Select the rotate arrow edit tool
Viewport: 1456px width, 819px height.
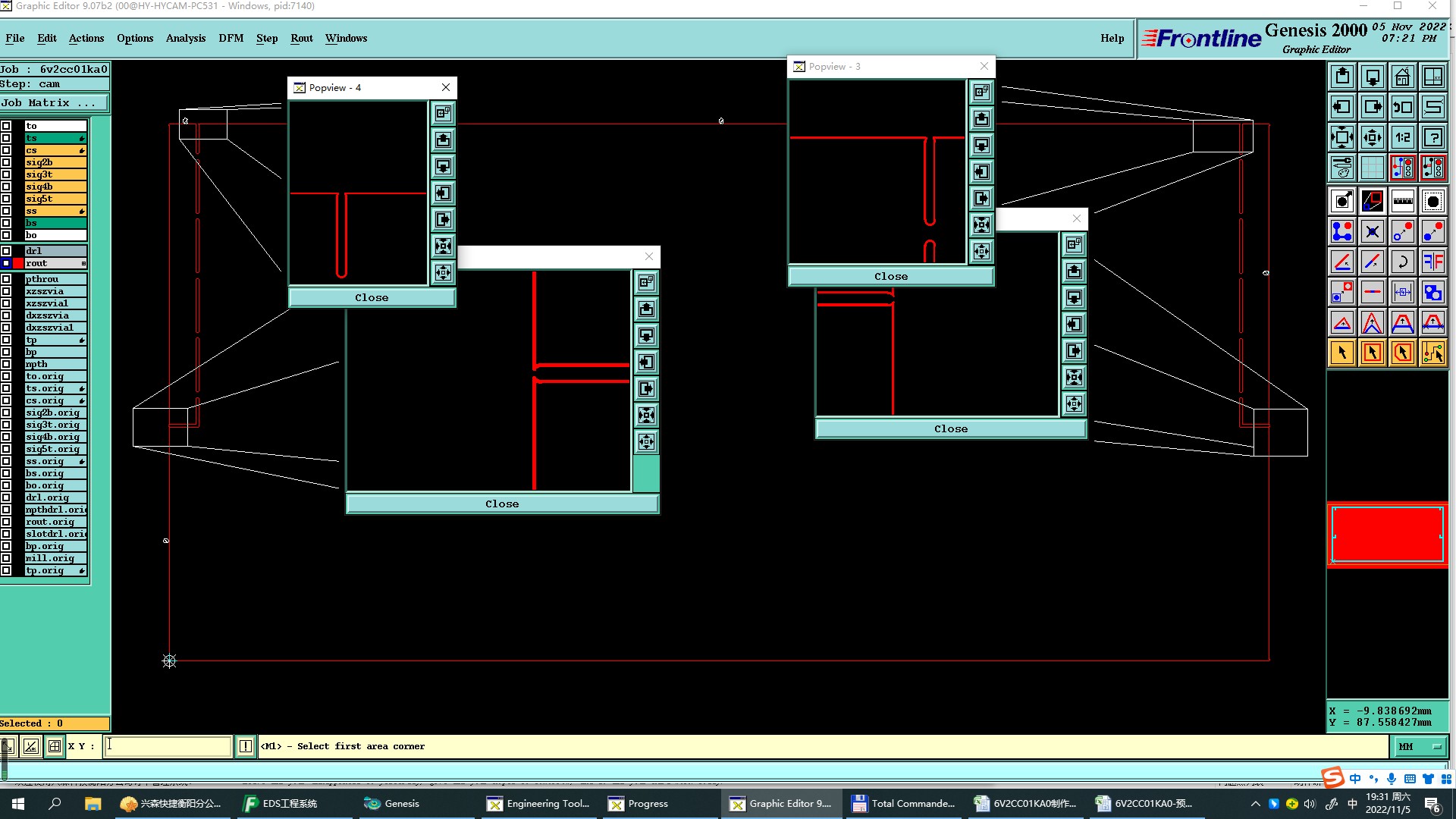(x=1402, y=262)
